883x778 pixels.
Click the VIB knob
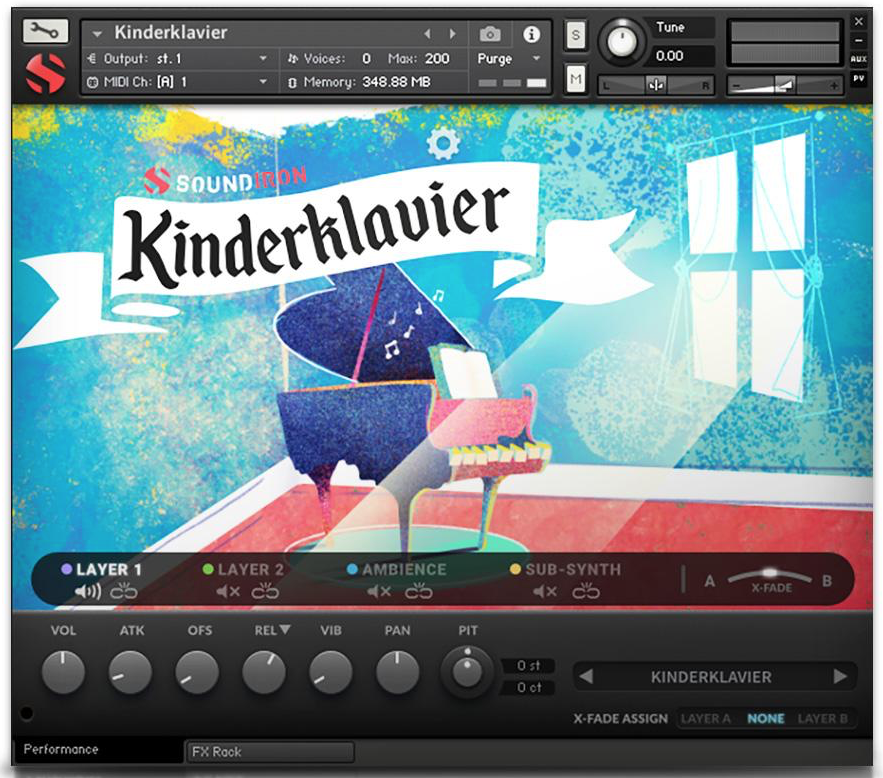tap(331, 672)
